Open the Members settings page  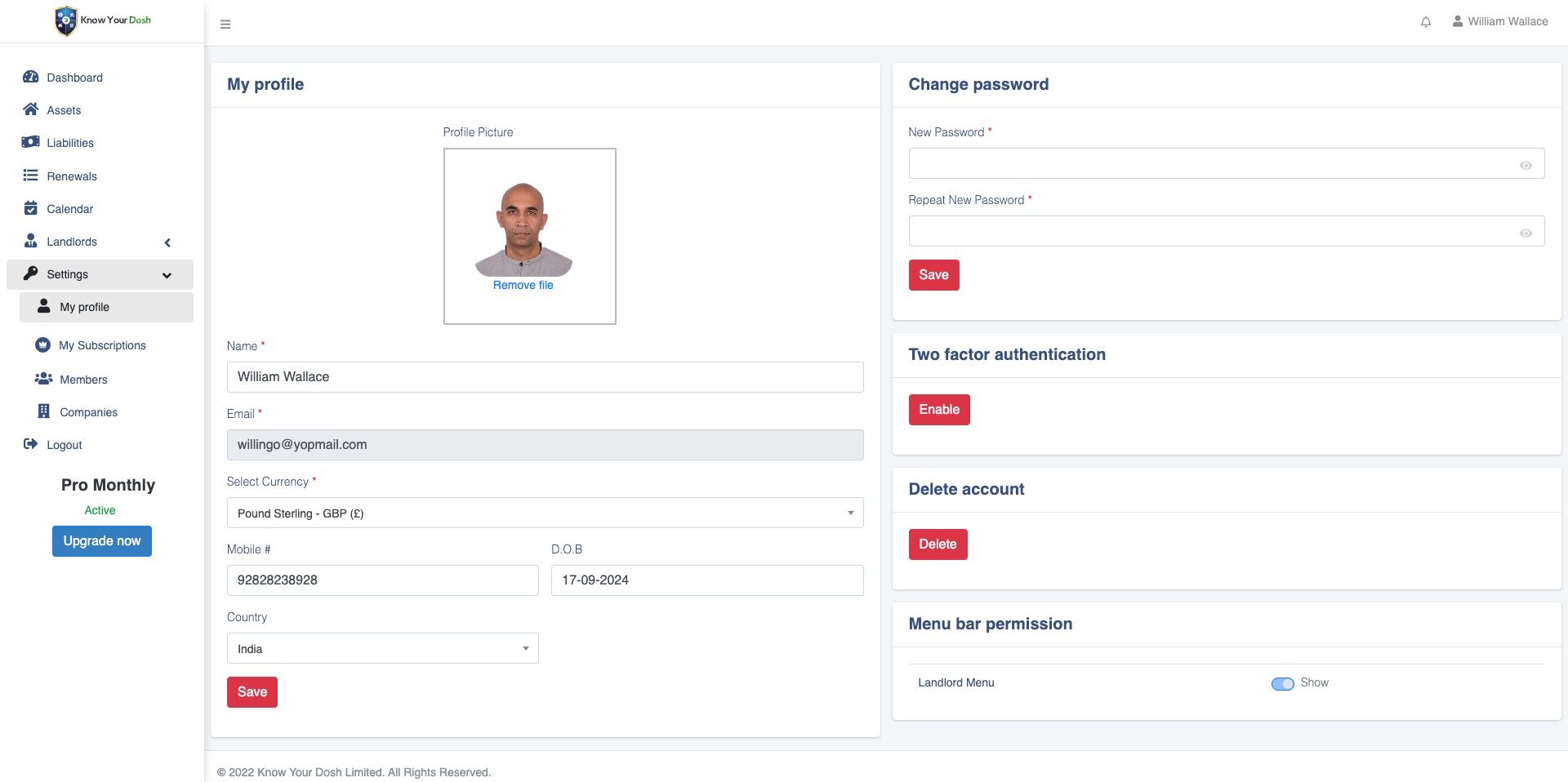pyautogui.click(x=83, y=380)
